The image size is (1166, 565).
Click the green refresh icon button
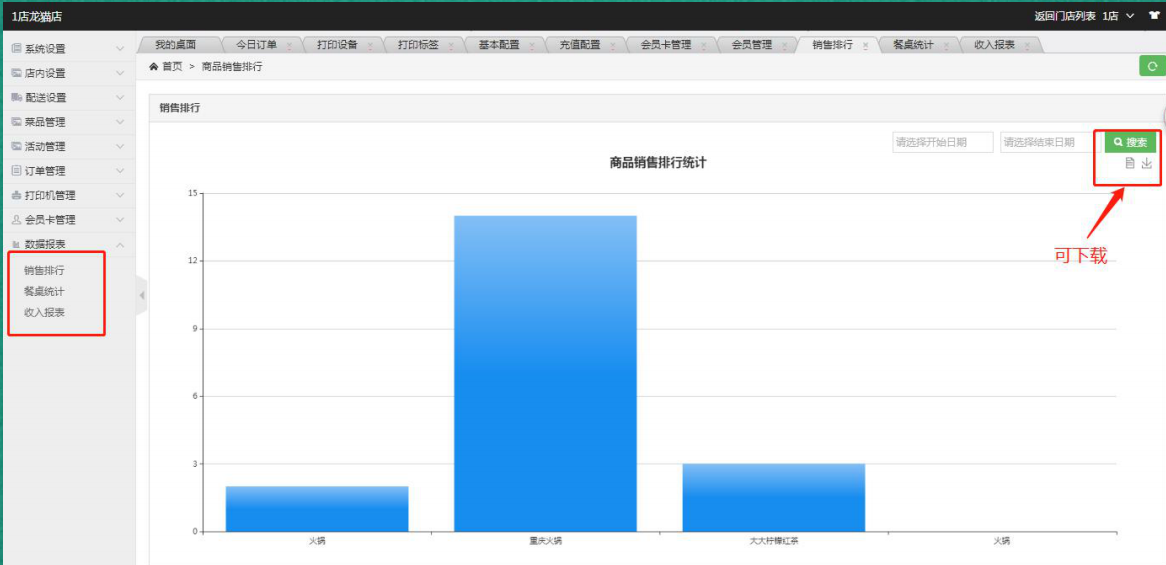(x=1152, y=66)
